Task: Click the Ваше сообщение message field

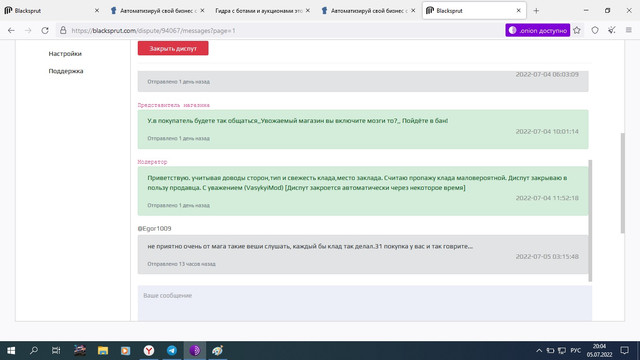Action: click(364, 303)
